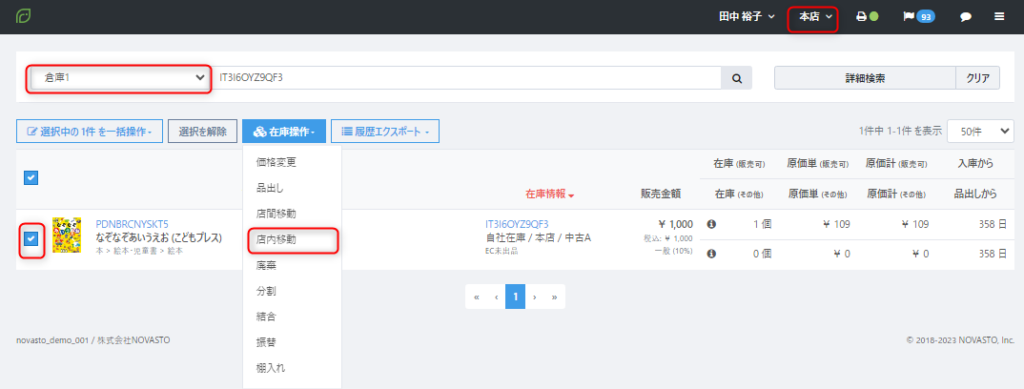Image resolution: width=1024 pixels, height=389 pixels.
Task: Toggle the select-all header checkbox
Action: 31,177
